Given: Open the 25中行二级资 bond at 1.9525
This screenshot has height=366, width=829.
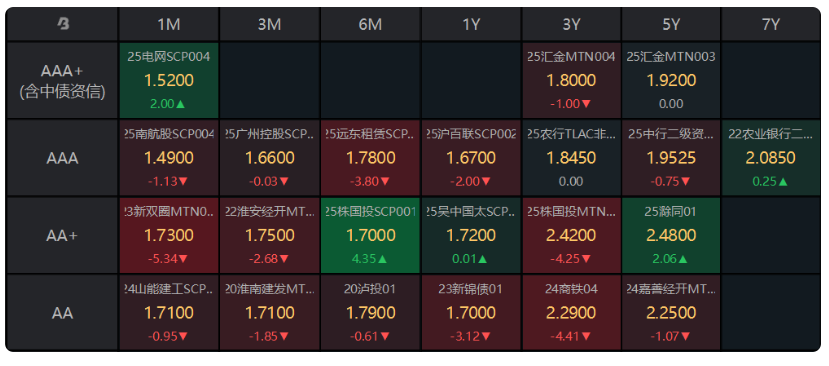Looking at the screenshot, I should tap(671, 158).
